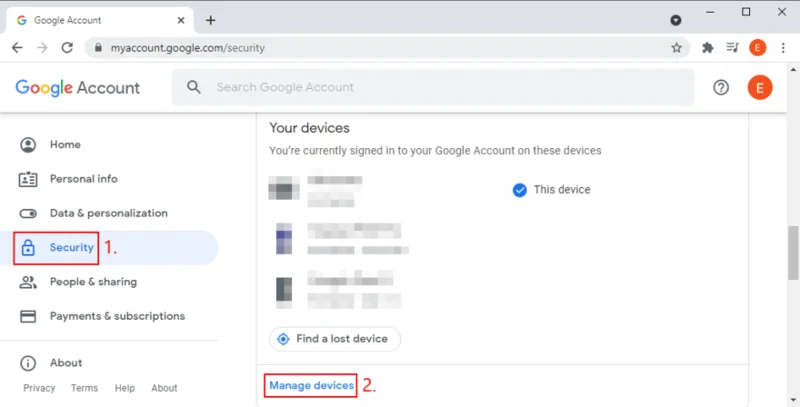Click the search magnifier icon
The width and height of the screenshot is (800, 407).
pos(194,87)
